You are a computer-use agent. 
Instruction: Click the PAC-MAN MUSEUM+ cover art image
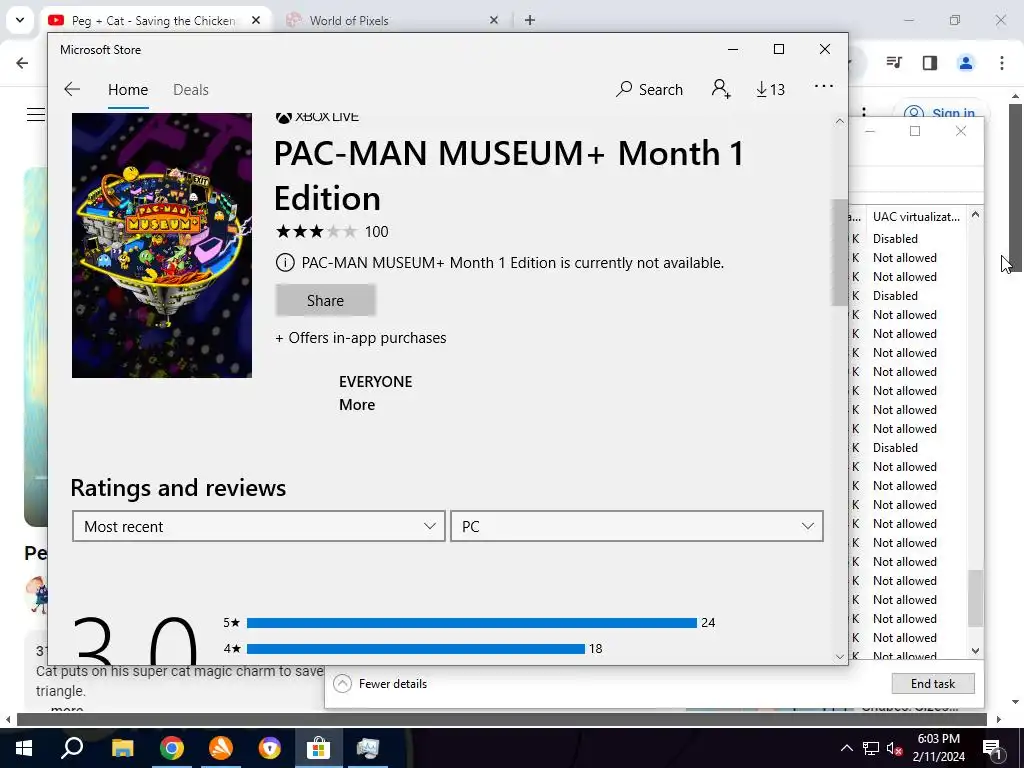coord(161,245)
